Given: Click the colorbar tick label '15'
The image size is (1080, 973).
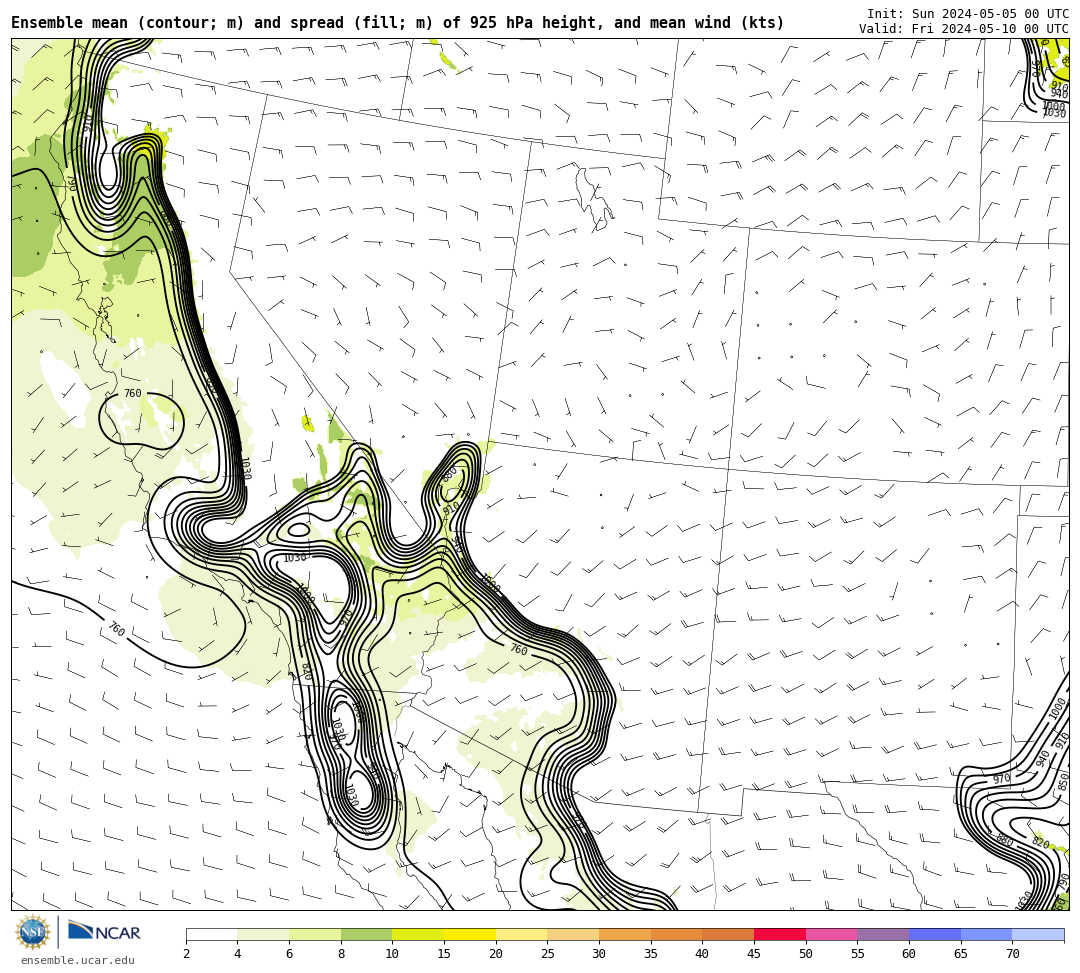Looking at the screenshot, I should tap(444, 954).
